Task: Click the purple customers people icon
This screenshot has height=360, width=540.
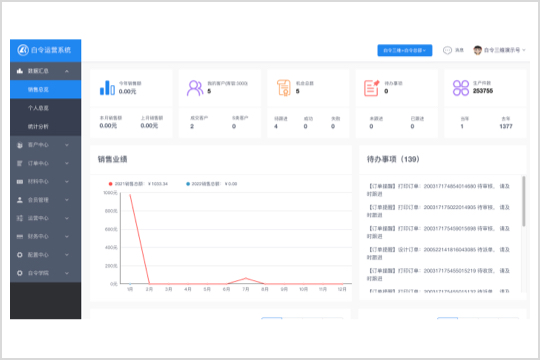Action: [195, 88]
